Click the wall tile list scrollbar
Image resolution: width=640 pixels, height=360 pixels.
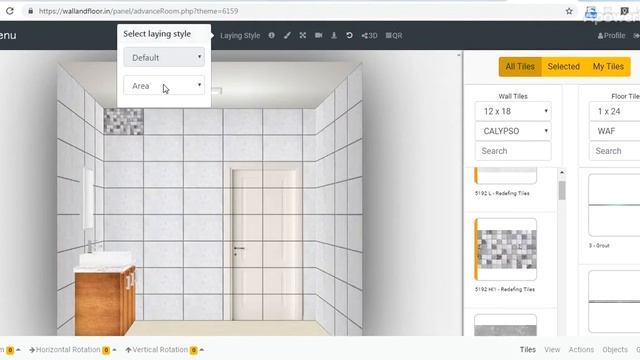tap(562, 190)
